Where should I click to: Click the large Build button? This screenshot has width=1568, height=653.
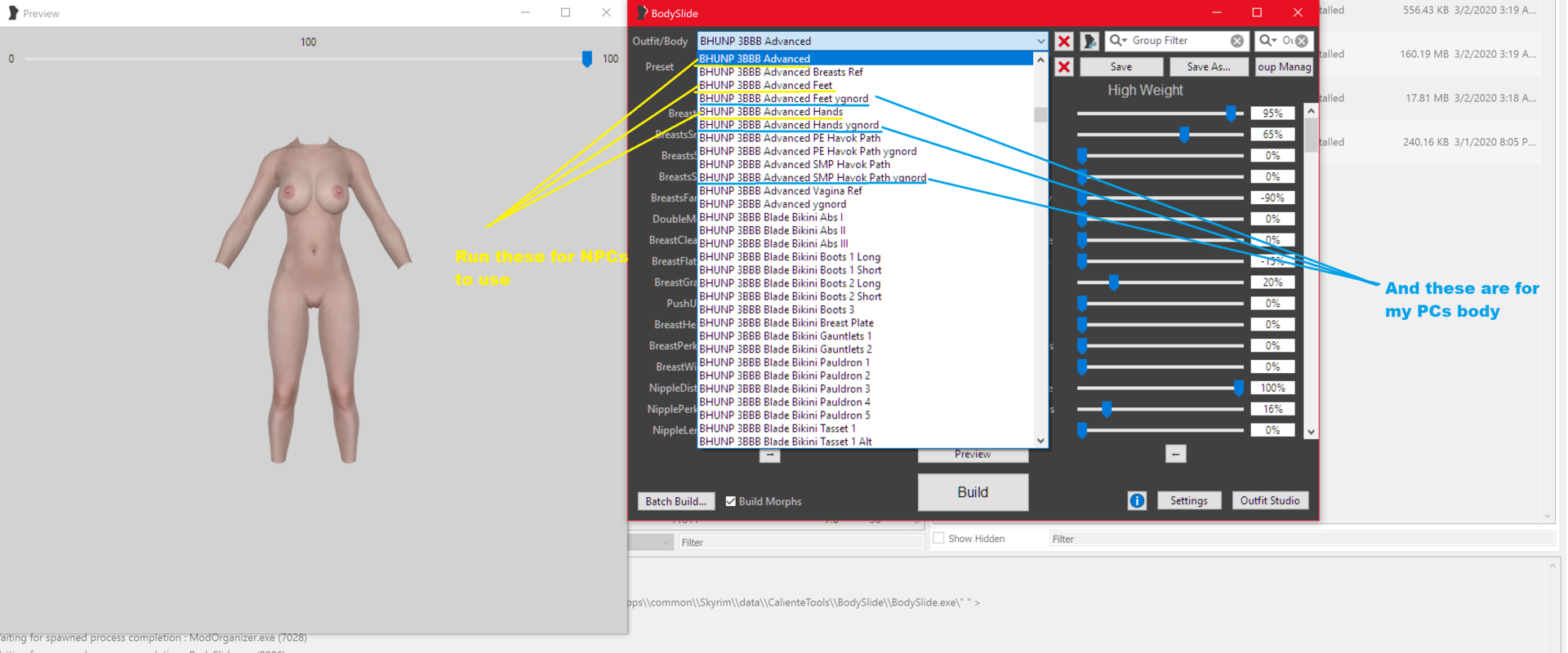pos(973,492)
